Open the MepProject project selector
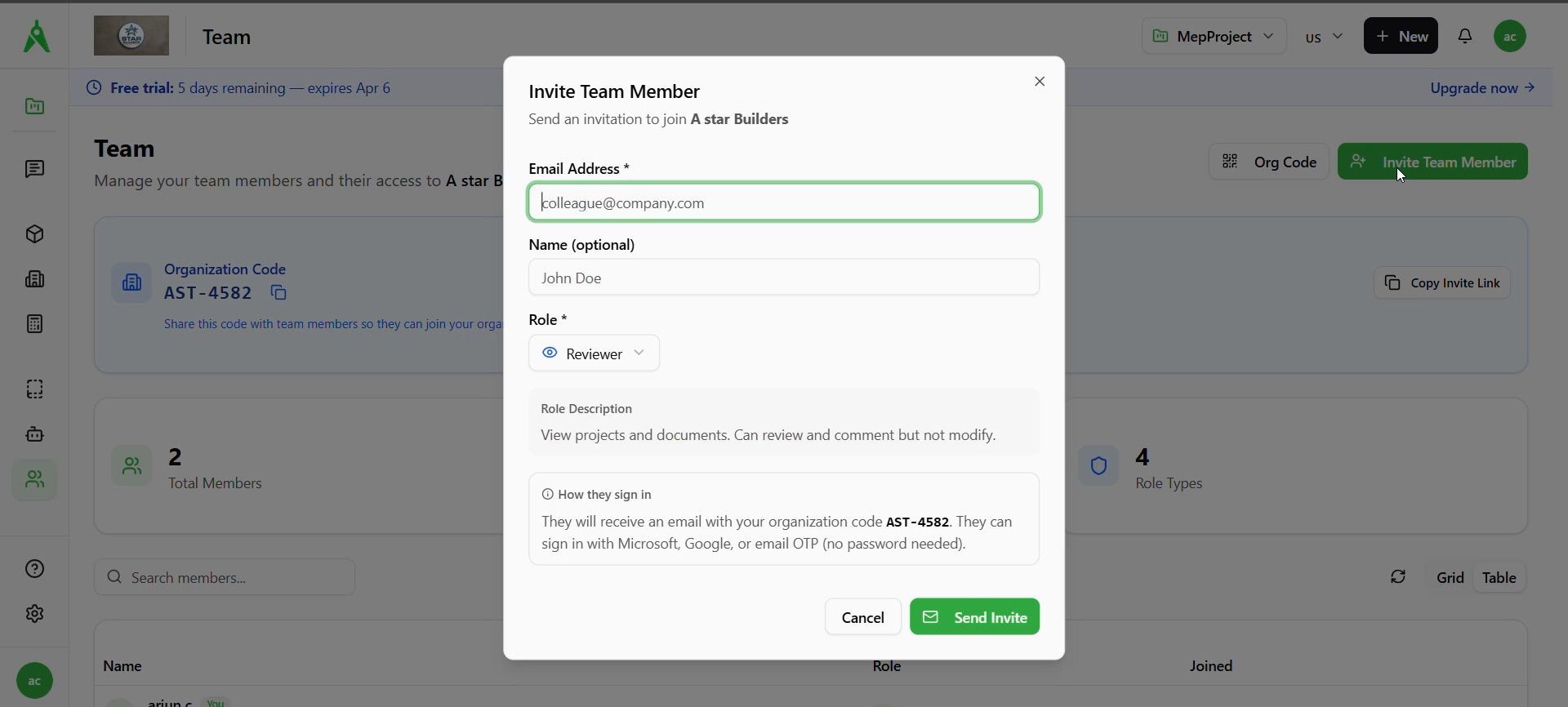 click(x=1213, y=37)
